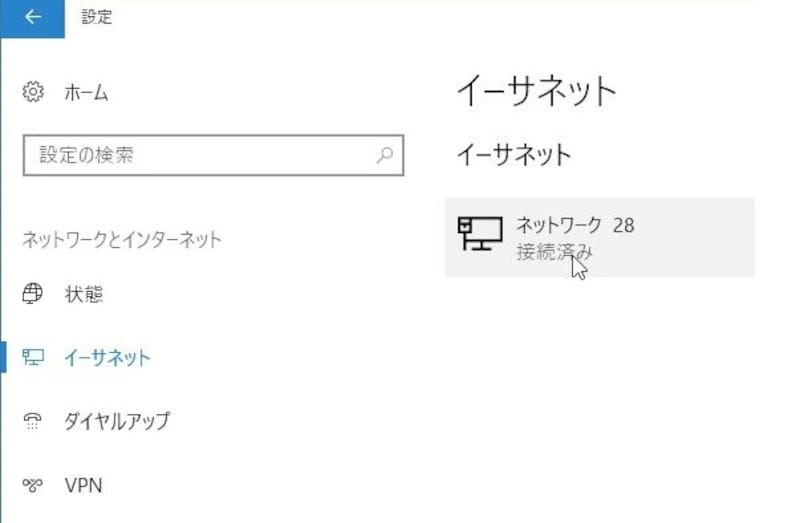Click the 状態 globe icon
Viewport: 800px width, 523px height.
(x=33, y=294)
